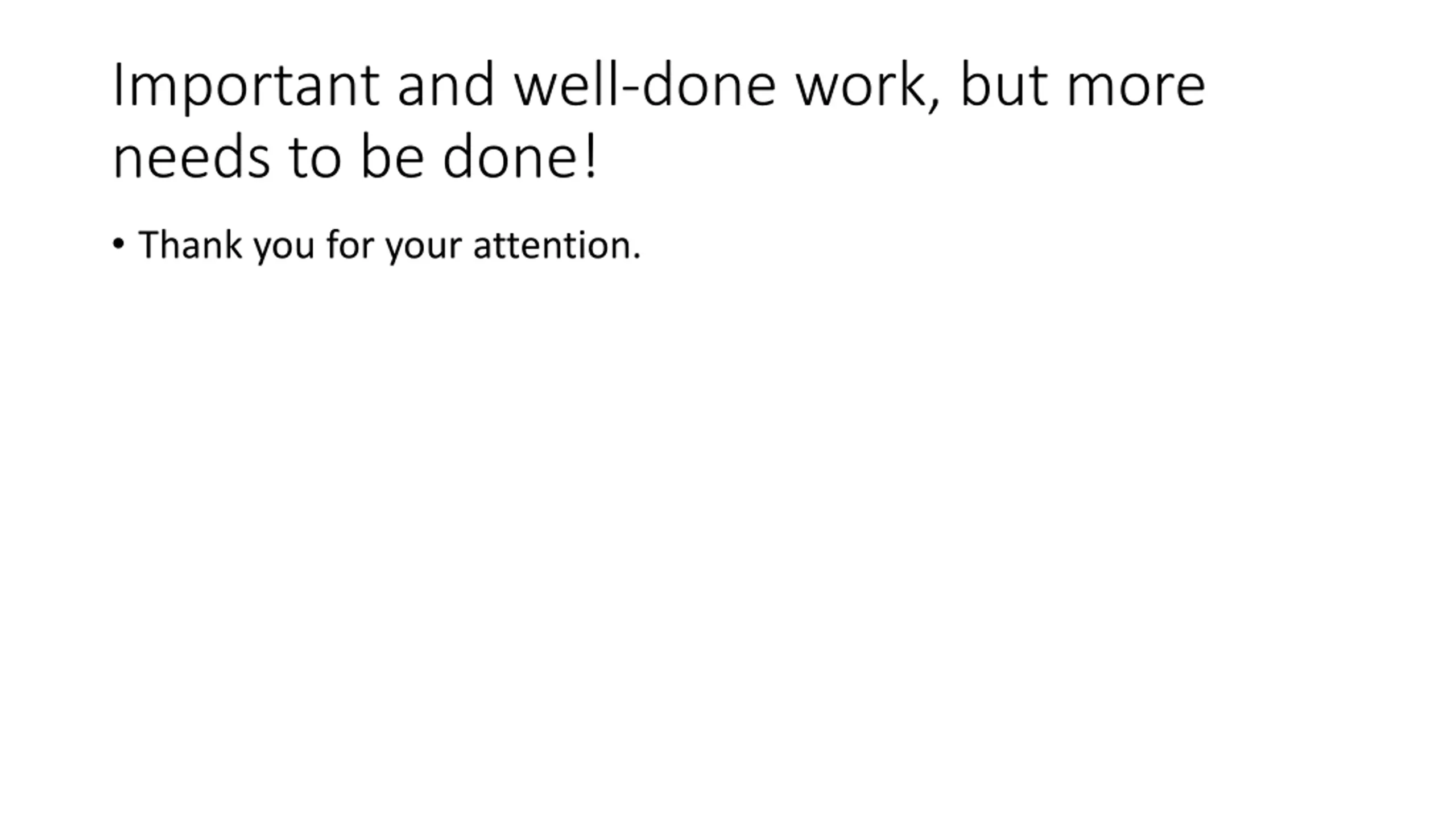Select the word "well-done" in the heading
Viewport: 1456px width, 819px height.
pos(645,84)
